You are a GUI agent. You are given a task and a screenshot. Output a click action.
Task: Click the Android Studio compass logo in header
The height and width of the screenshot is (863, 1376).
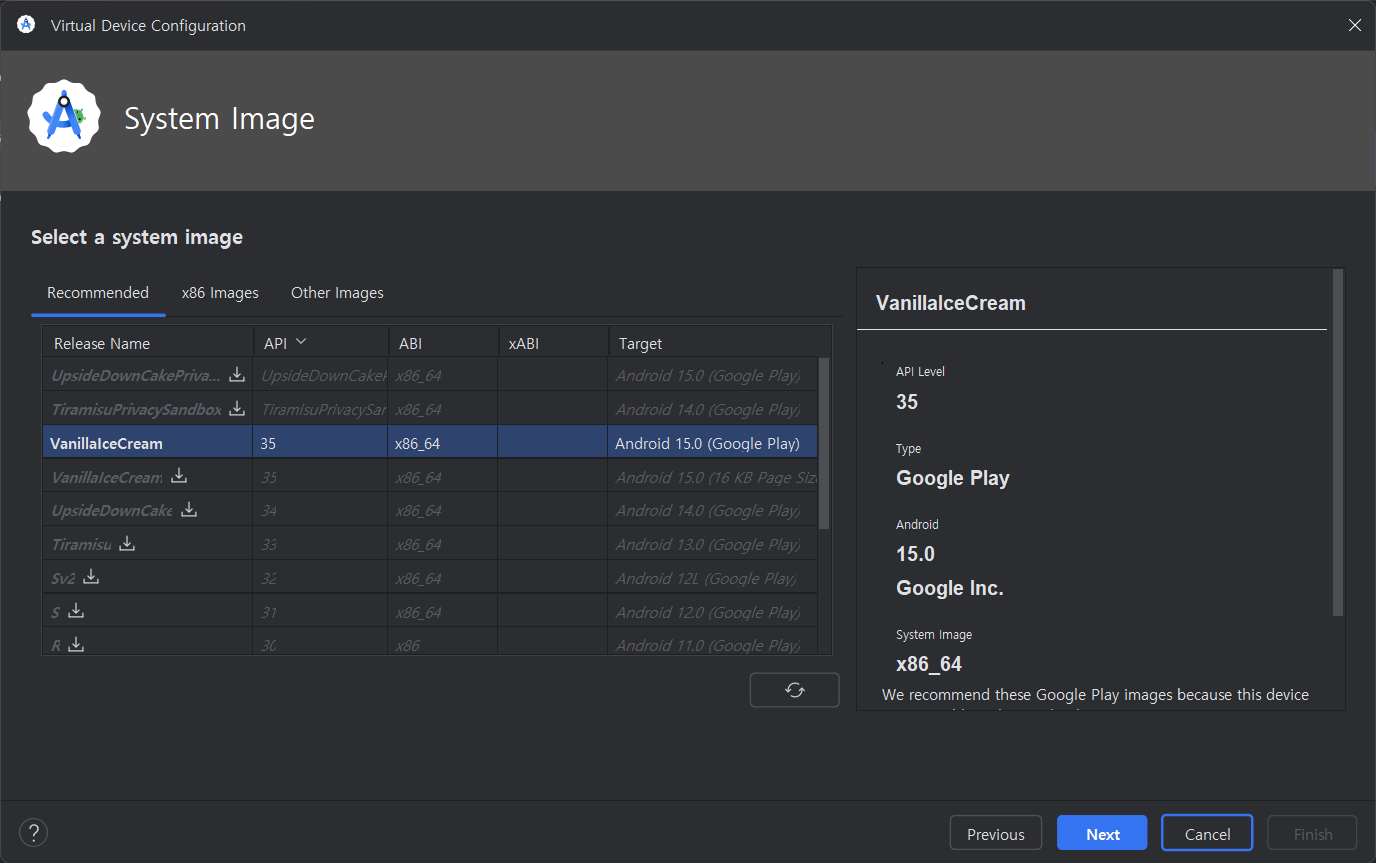click(x=64, y=117)
